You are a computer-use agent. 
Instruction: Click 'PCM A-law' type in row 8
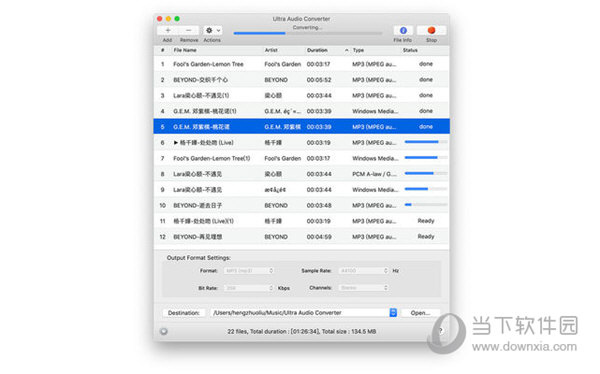(374, 174)
